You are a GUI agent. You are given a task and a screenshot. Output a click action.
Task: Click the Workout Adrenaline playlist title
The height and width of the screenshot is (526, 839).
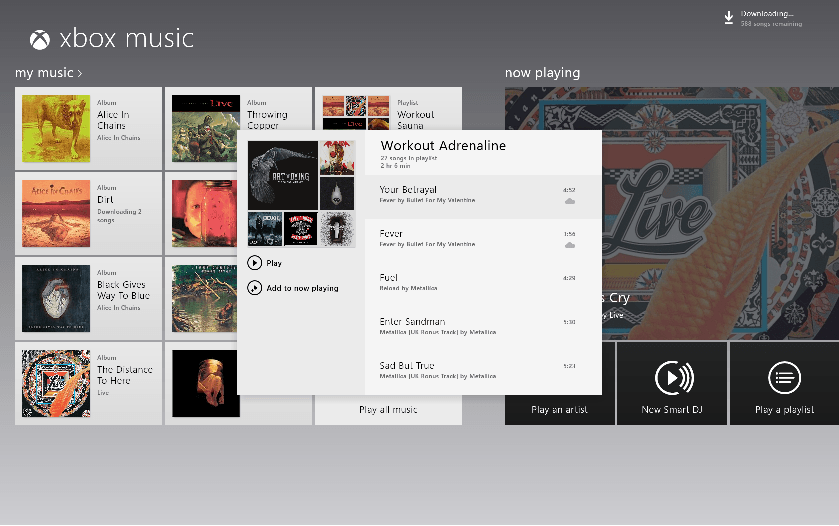443,146
